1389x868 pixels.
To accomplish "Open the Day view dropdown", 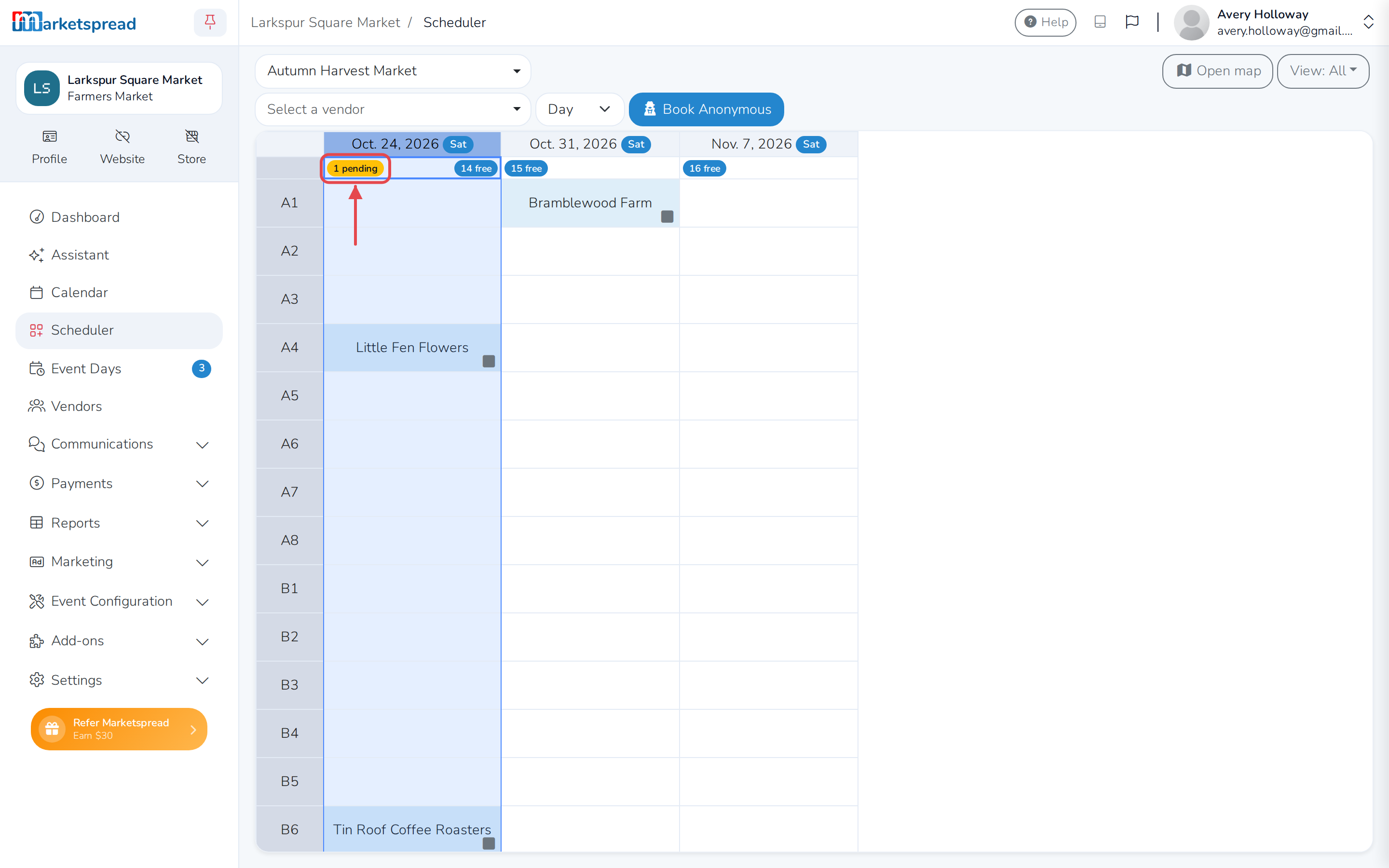I will click(579, 109).
